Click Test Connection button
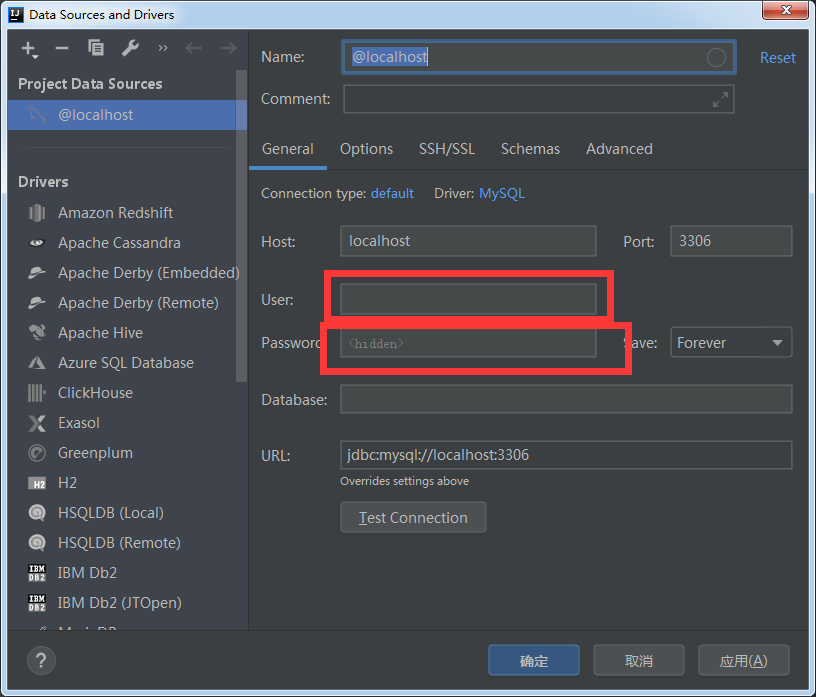816x697 pixels. 413,517
